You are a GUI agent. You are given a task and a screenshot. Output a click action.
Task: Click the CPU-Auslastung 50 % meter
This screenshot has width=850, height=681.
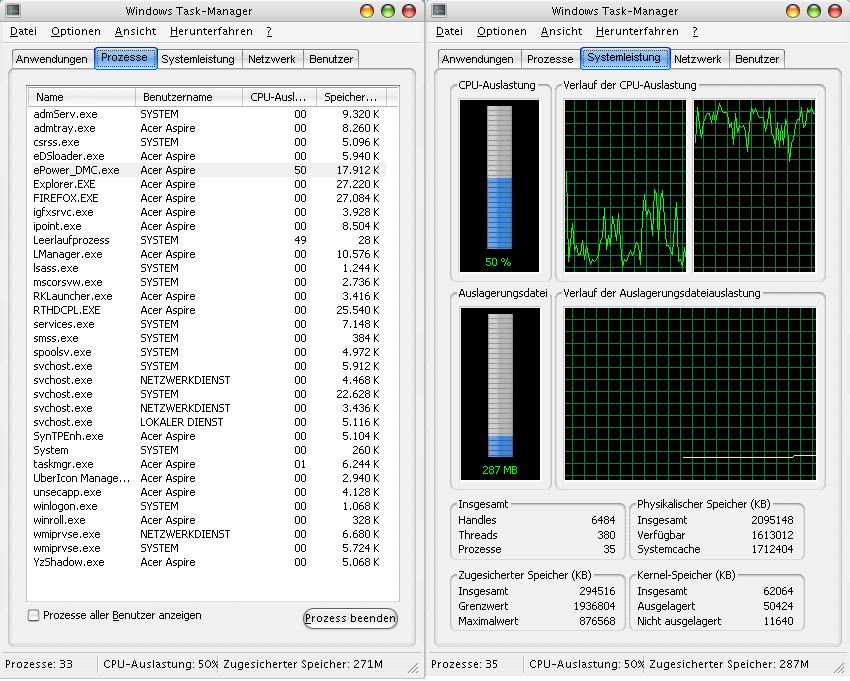499,185
